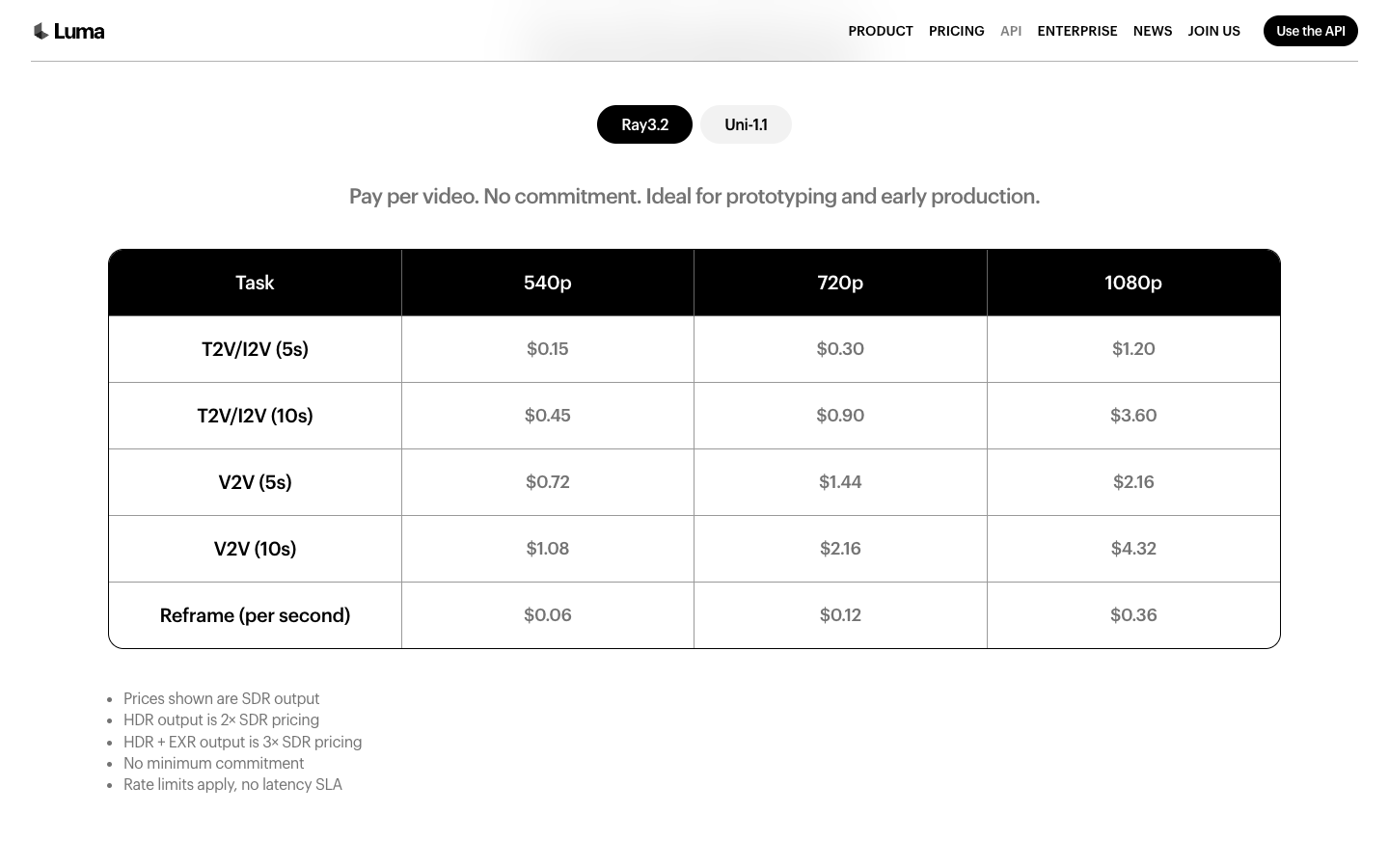Viewport: 1389px width, 868px height.
Task: Click the $0.45 price cell
Action: [548, 416]
